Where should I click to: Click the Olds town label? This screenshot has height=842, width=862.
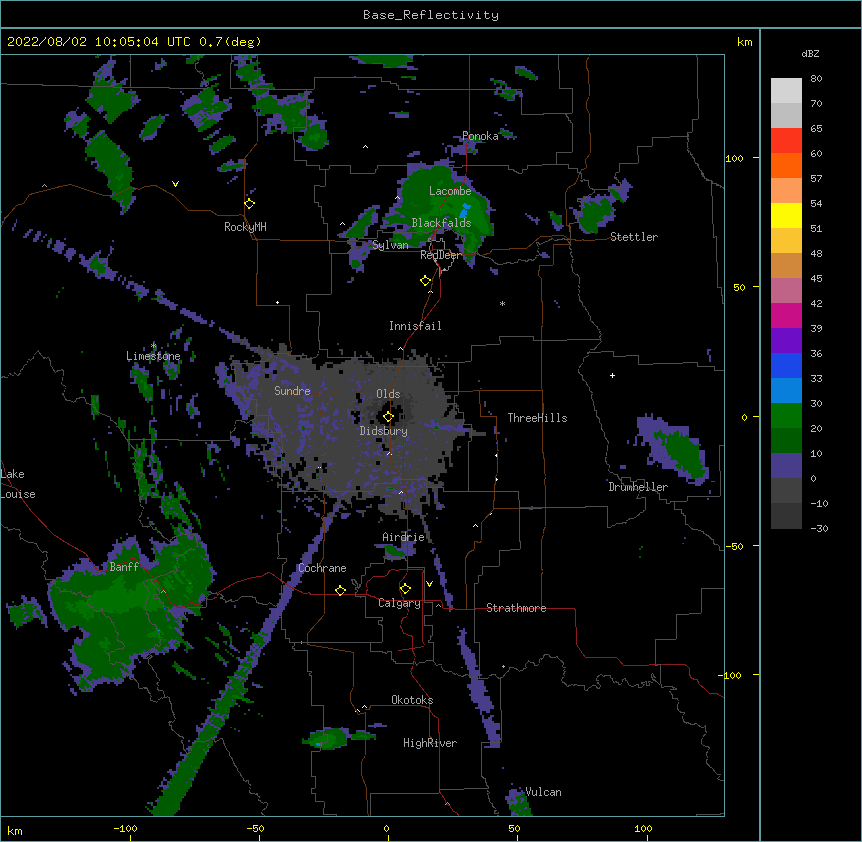pyautogui.click(x=388, y=394)
